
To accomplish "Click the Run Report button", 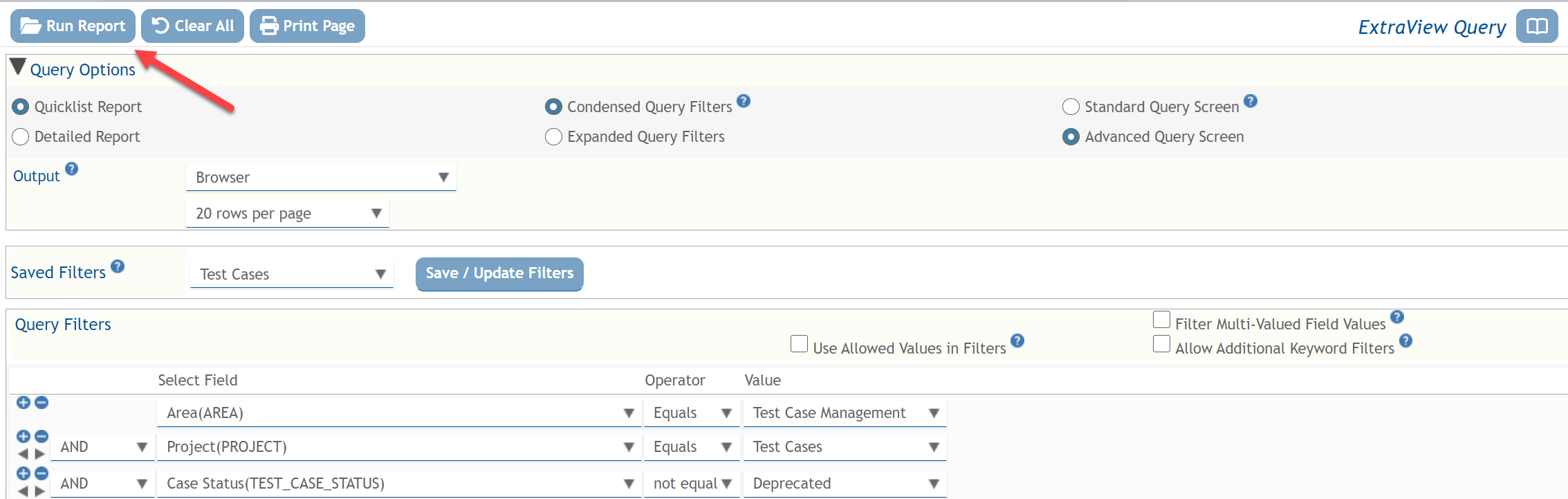I will click(73, 26).
